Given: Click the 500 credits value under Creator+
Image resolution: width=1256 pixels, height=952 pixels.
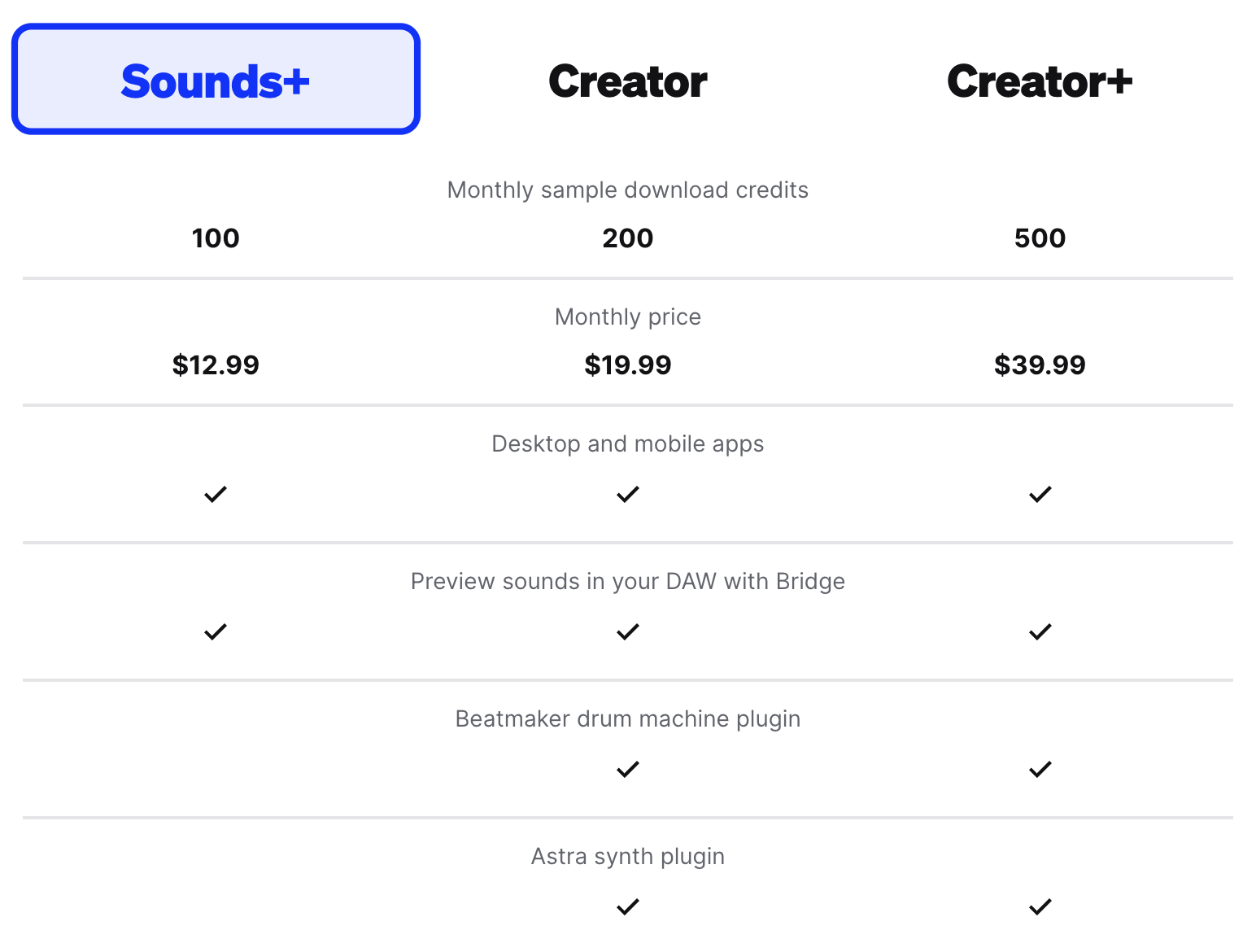Looking at the screenshot, I should click(1039, 238).
